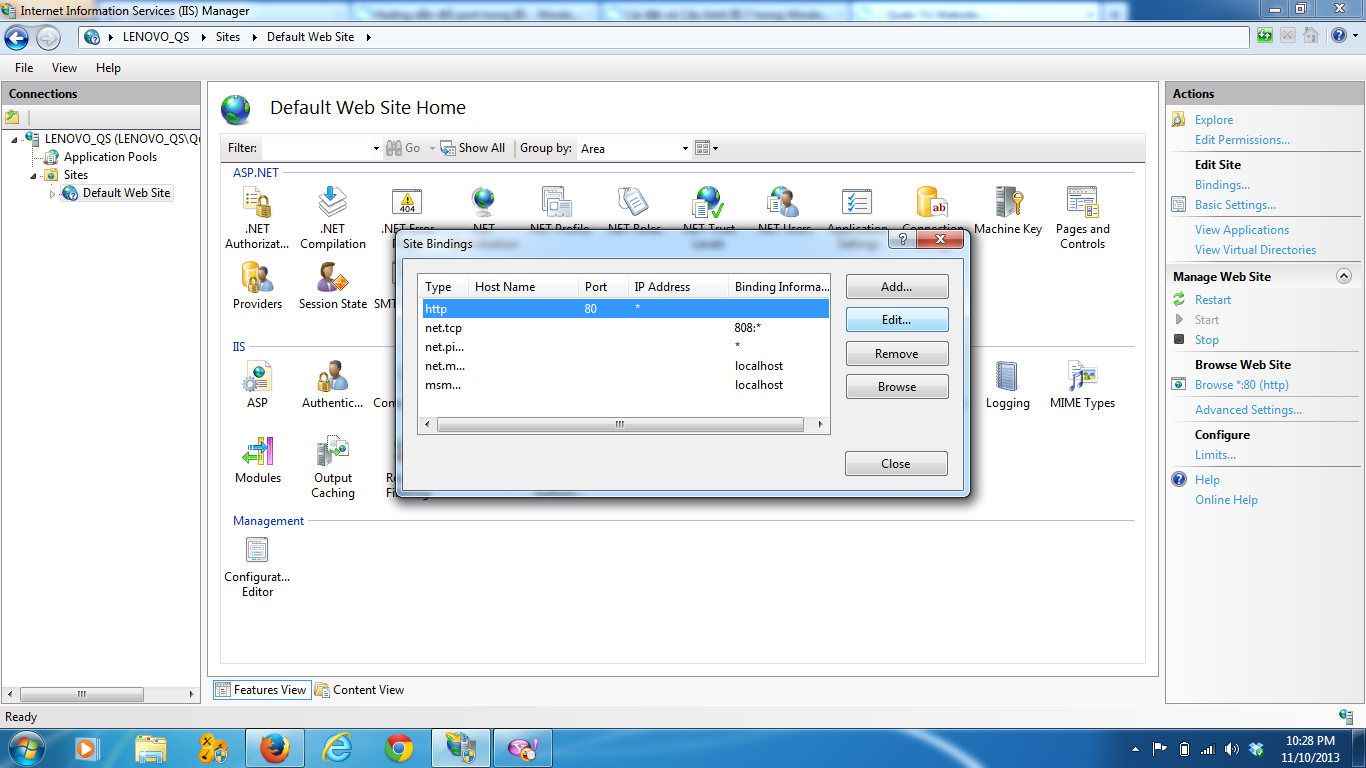This screenshot has width=1366, height=768.
Task: Collapse the Manage Web Site section
Action: click(x=1344, y=276)
